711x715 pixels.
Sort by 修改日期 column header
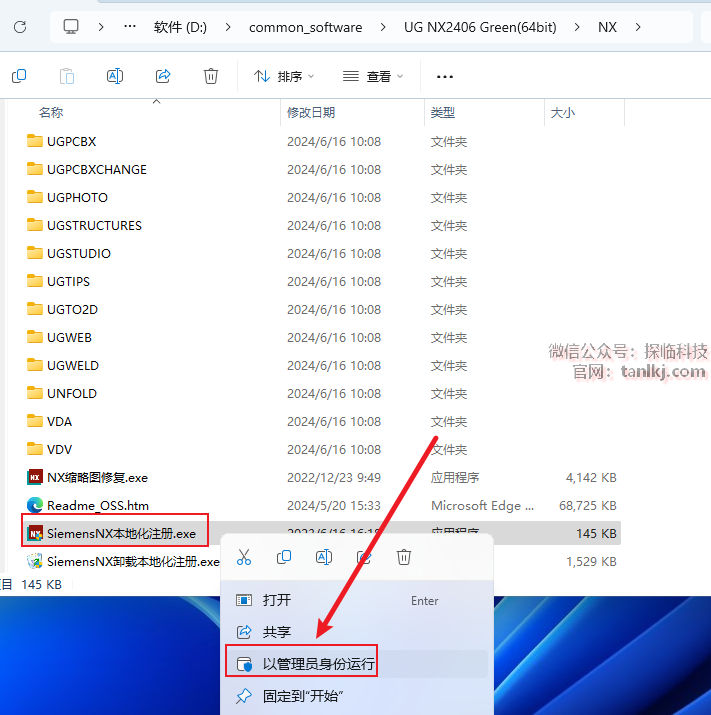click(x=311, y=112)
